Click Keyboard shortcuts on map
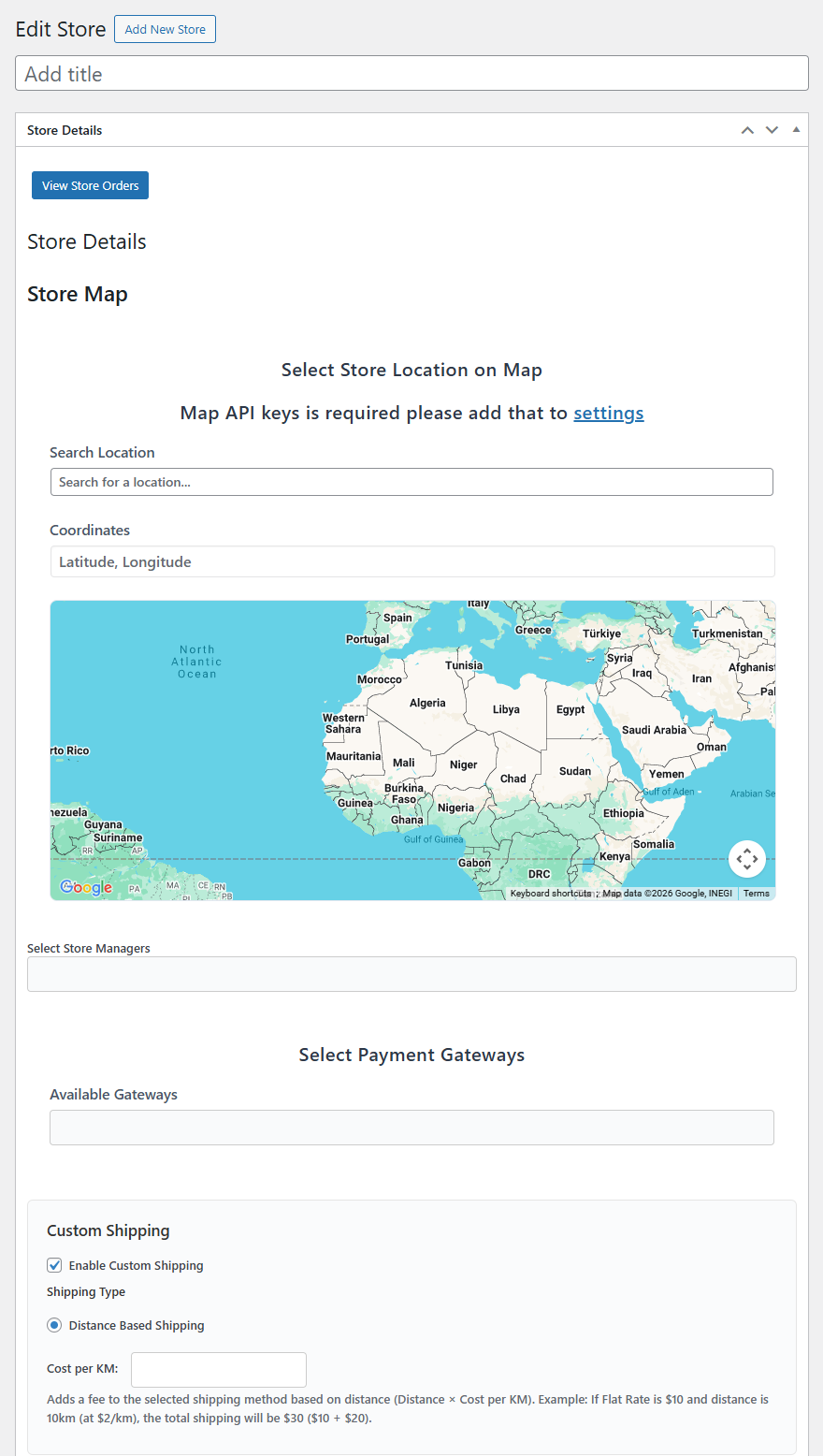The height and width of the screenshot is (1456, 823). 551,894
